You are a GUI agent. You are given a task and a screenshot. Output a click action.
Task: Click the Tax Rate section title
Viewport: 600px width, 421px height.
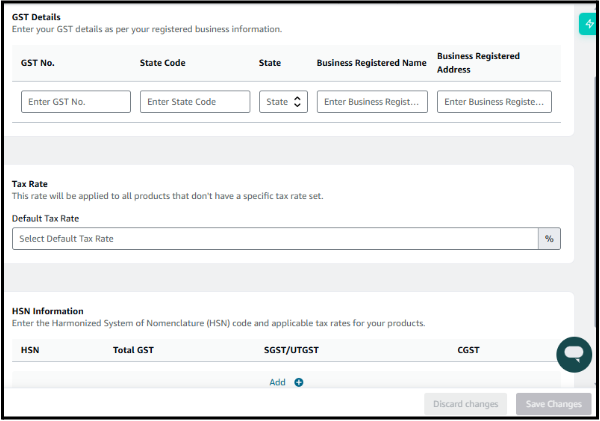[x=29, y=184]
